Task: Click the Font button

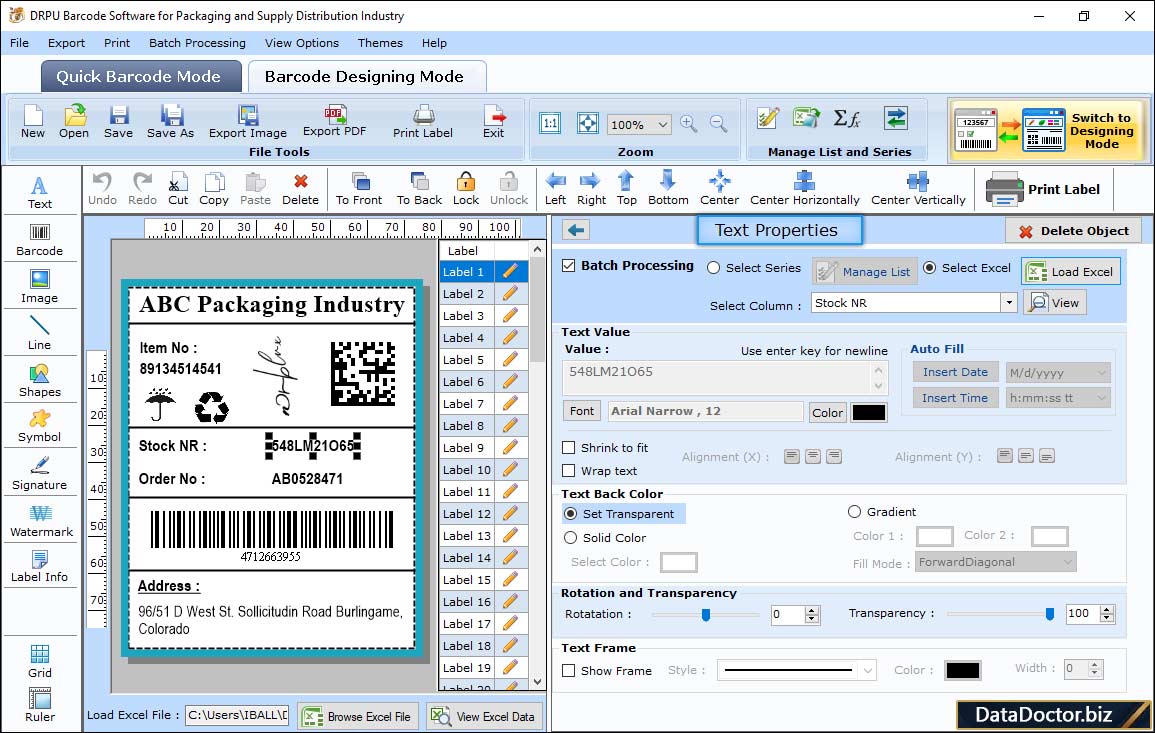Action: click(582, 411)
